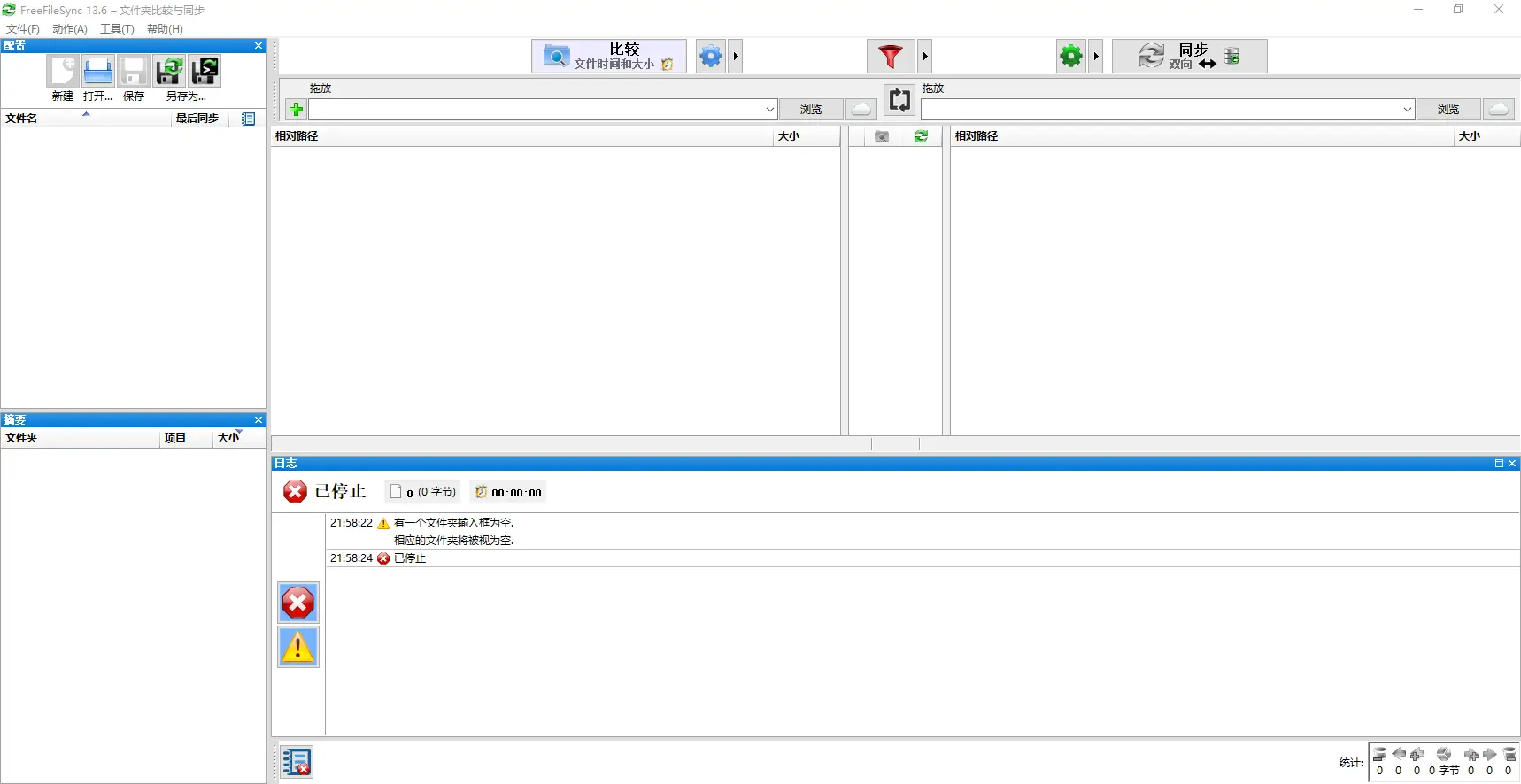
Task: Click the 同步 (Synchronize) button
Action: pyautogui.click(x=1188, y=57)
